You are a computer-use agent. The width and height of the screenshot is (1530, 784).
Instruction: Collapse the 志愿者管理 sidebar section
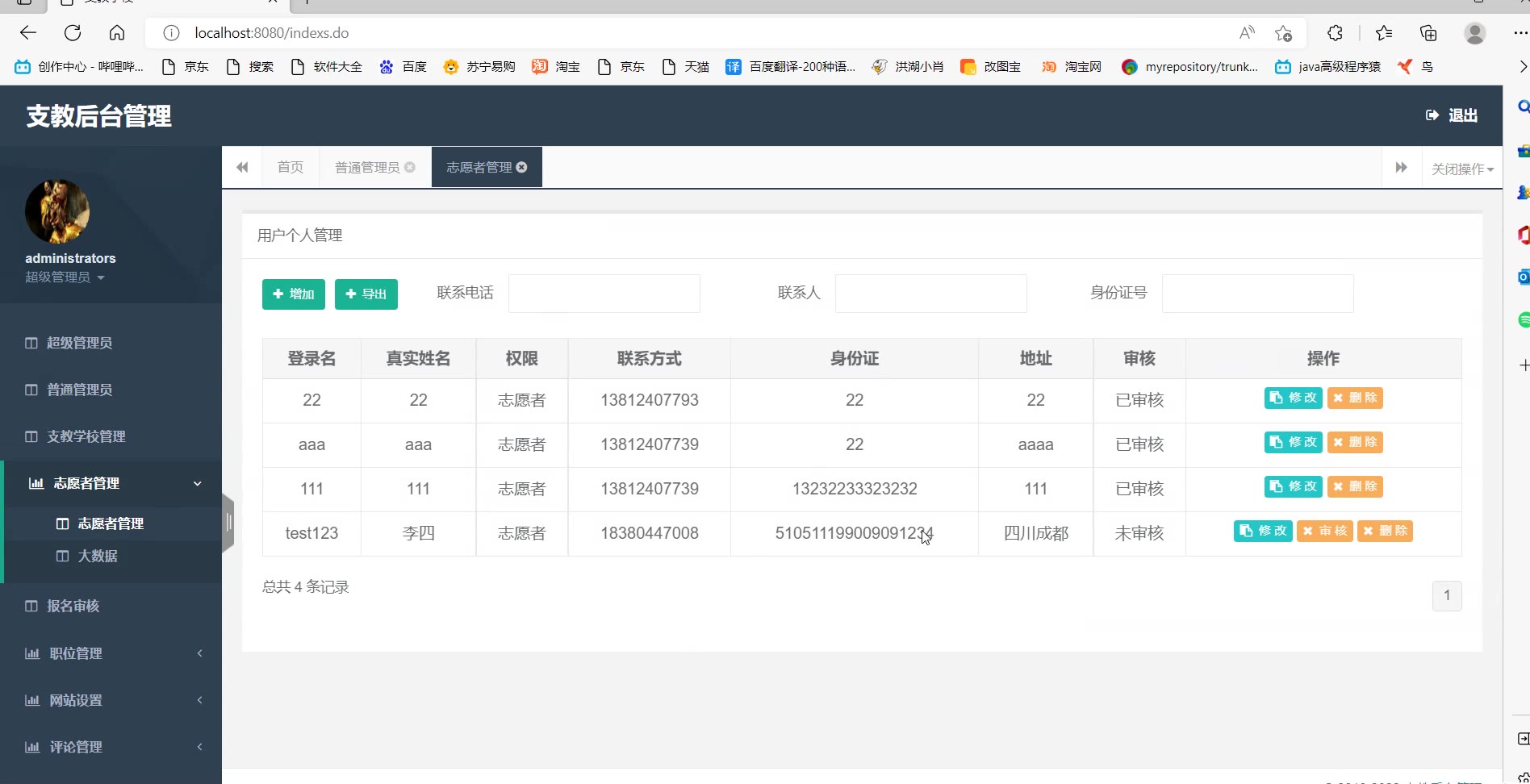(x=113, y=483)
